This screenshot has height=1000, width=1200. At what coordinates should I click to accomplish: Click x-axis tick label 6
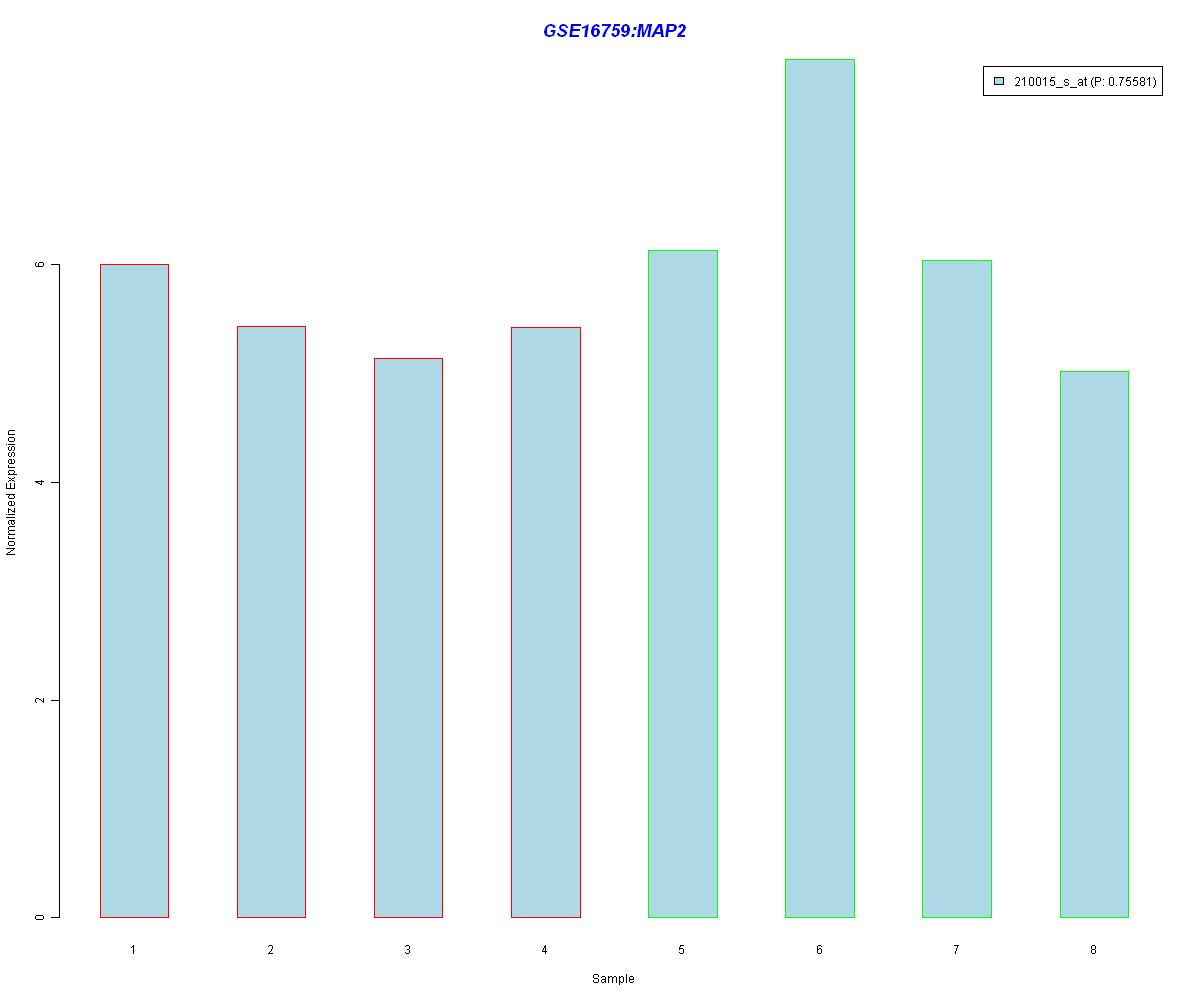click(819, 950)
